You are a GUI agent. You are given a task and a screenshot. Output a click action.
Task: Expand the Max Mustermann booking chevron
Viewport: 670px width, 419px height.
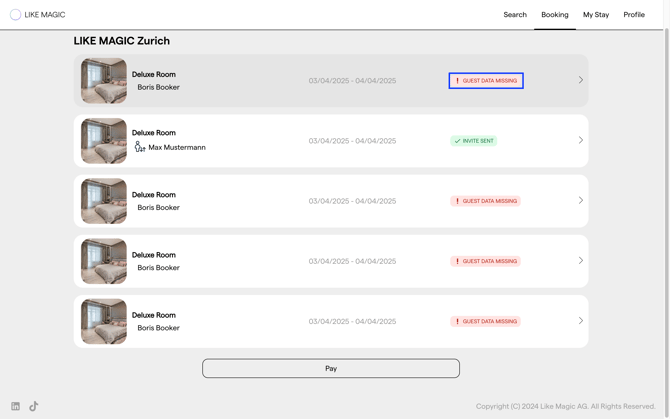click(580, 140)
